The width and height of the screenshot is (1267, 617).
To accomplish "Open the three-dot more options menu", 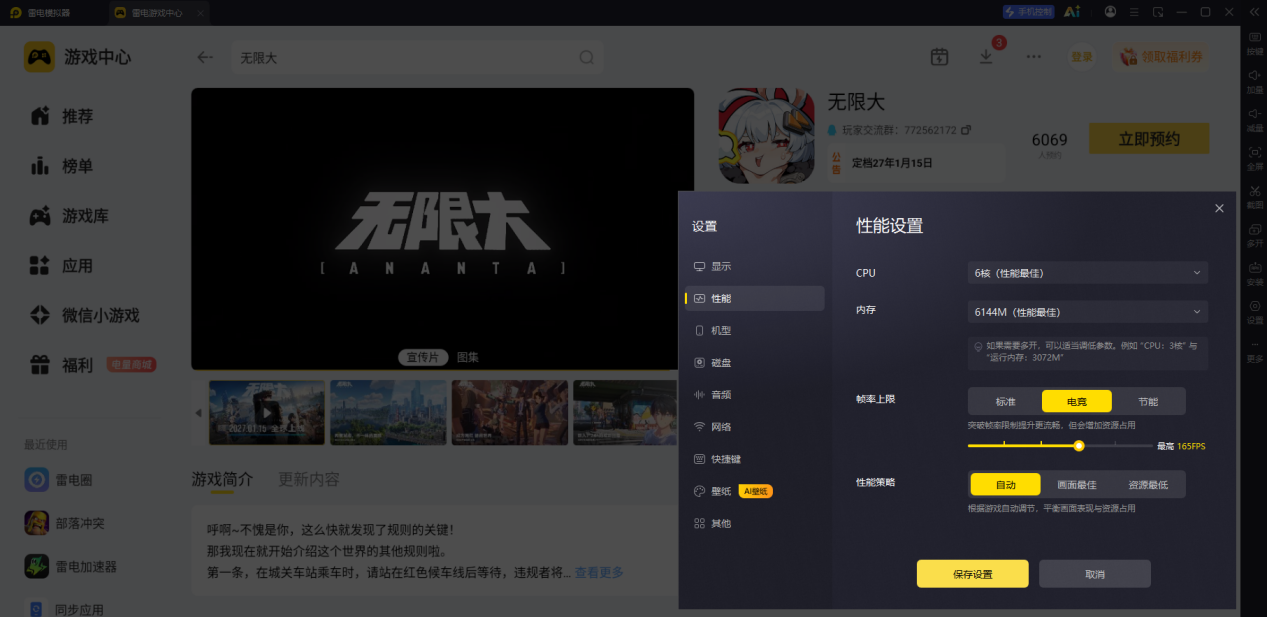I will click(1033, 57).
